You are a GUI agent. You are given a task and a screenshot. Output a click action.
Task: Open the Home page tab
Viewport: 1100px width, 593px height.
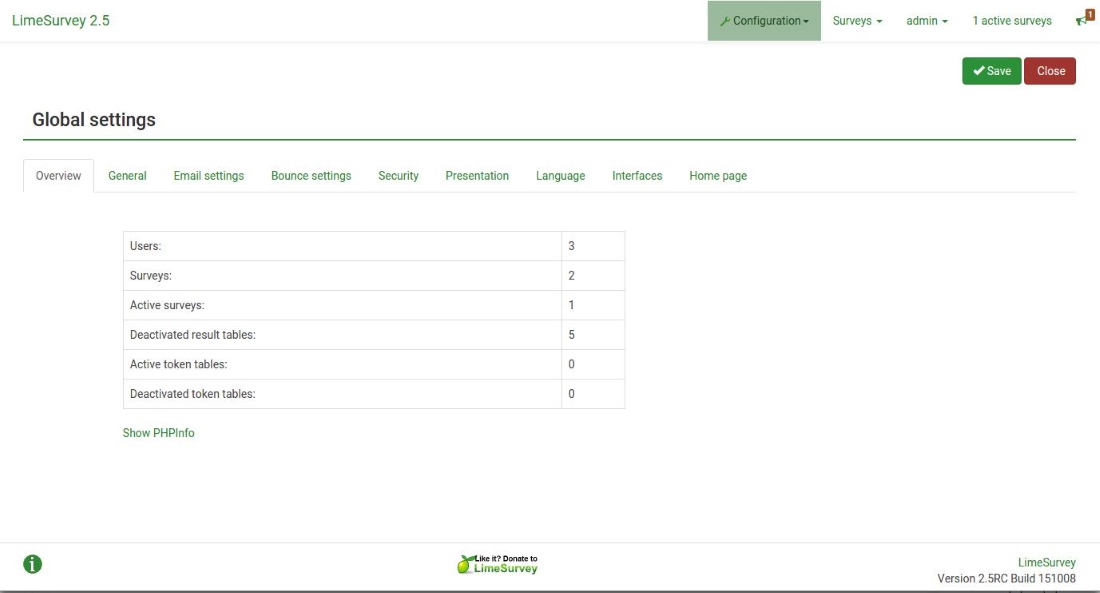(718, 176)
